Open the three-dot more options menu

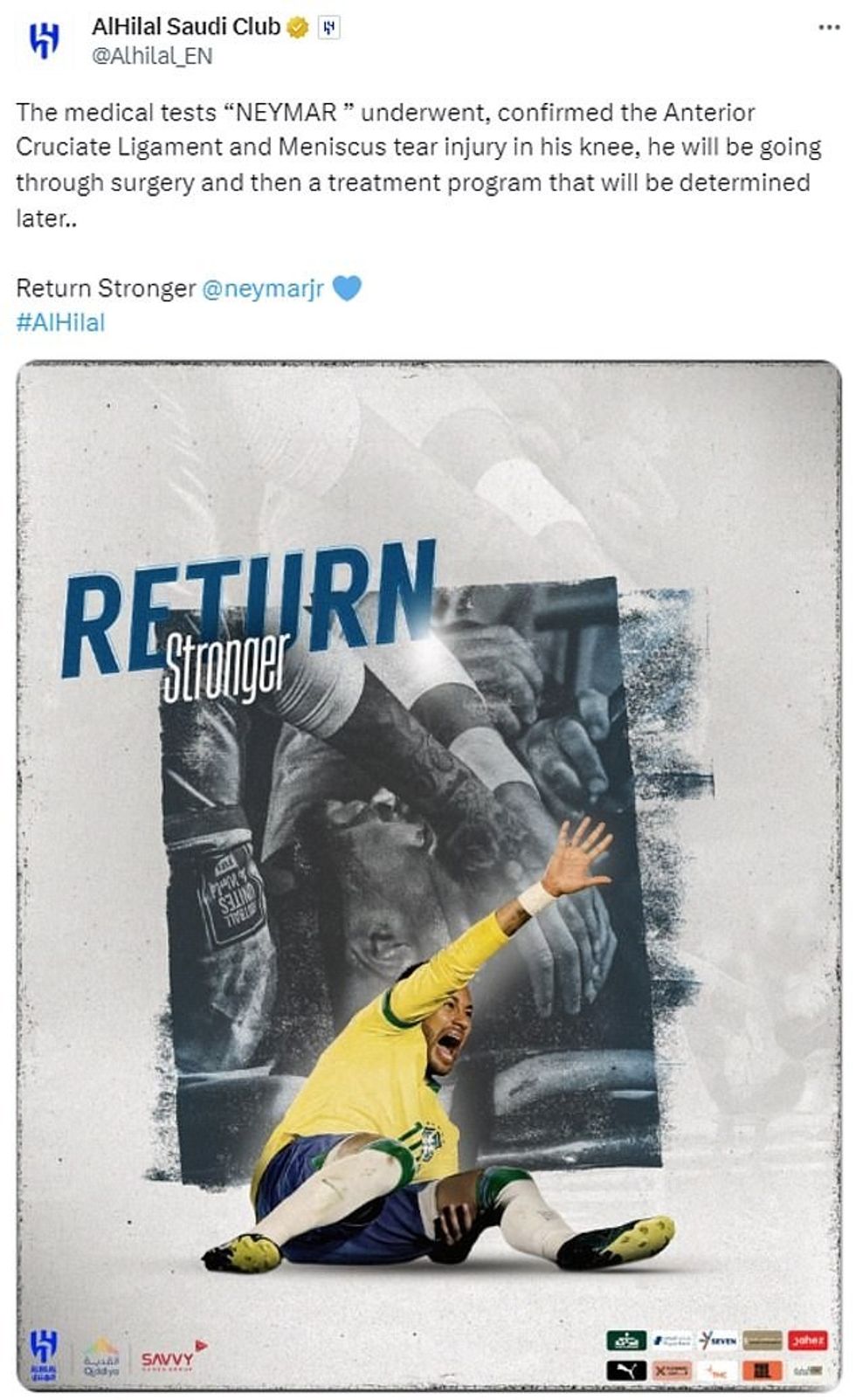tap(828, 28)
